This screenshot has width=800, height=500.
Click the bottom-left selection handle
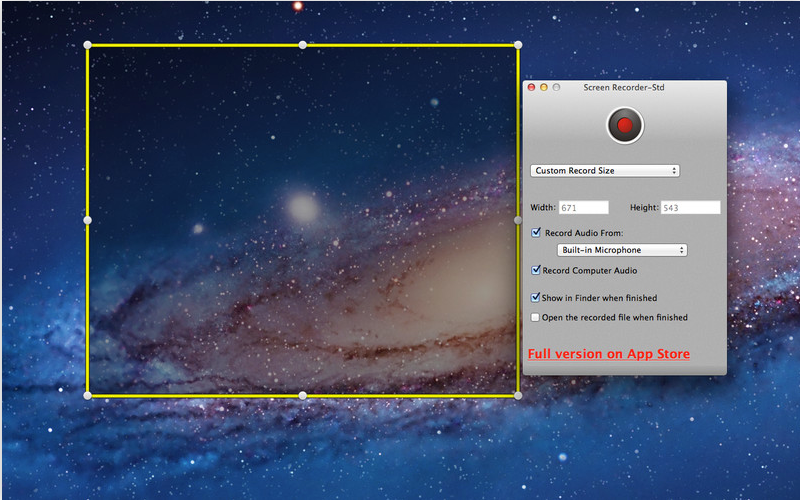pyautogui.click(x=88, y=395)
